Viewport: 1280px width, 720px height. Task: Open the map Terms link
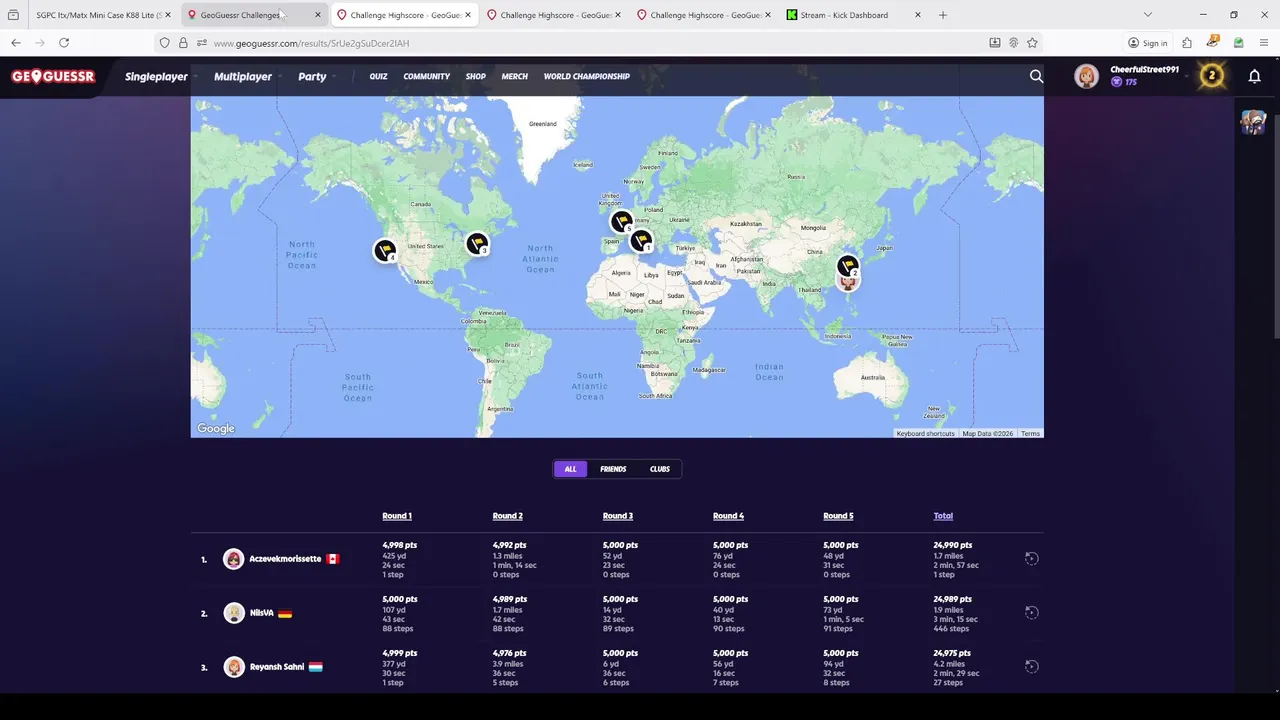(1031, 434)
